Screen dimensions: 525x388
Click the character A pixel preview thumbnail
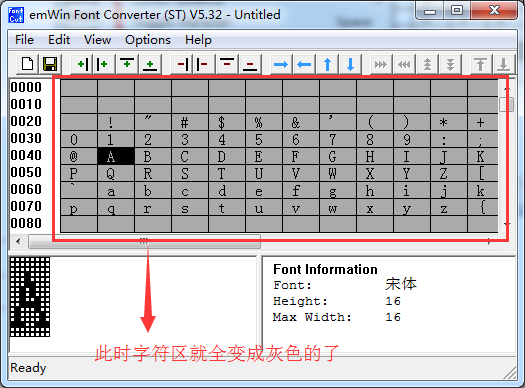(x=30, y=297)
